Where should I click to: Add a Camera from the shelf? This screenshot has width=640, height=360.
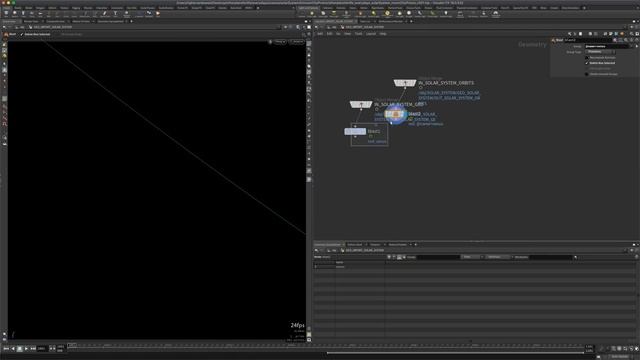(302, 14)
